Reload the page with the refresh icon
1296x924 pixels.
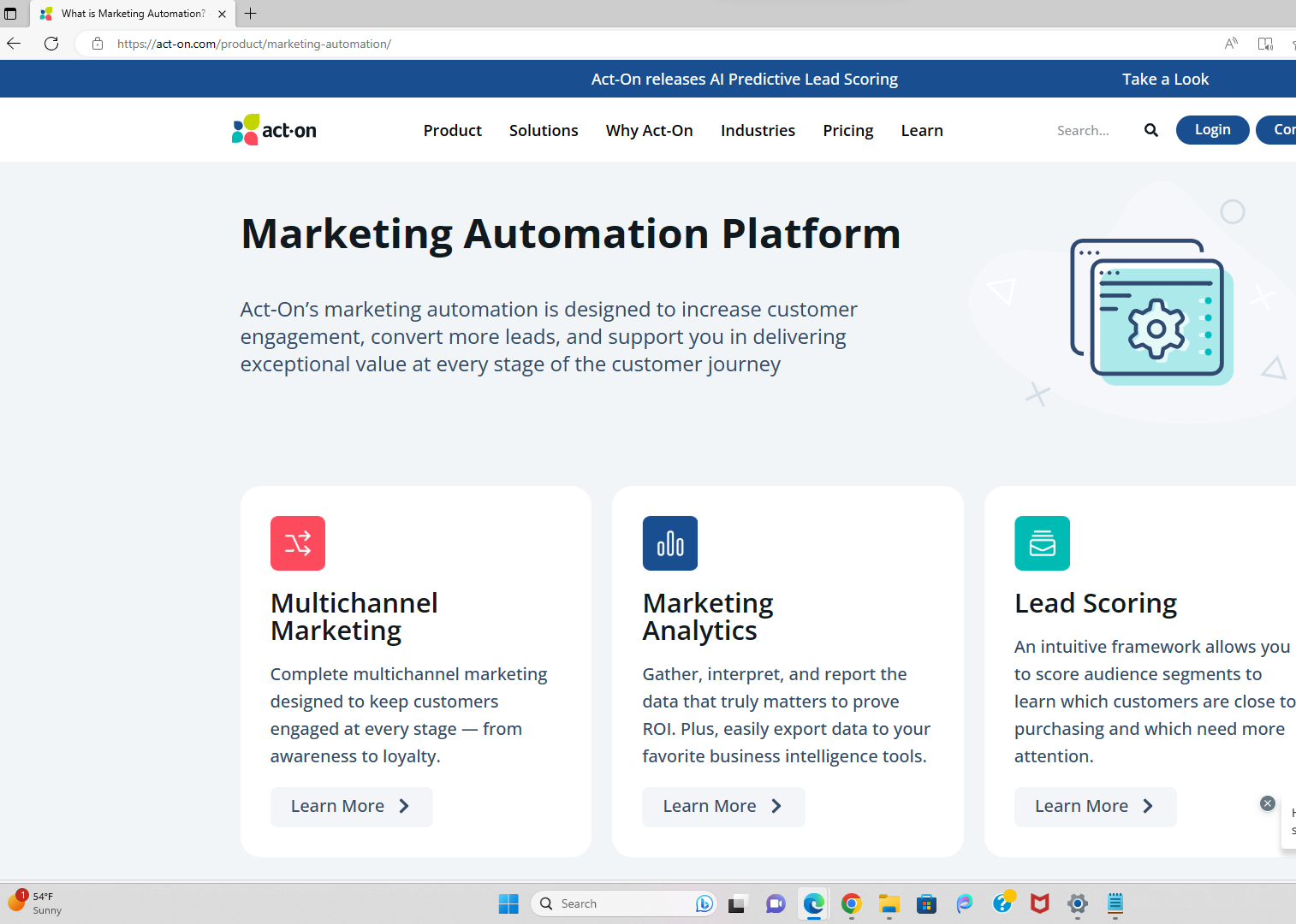point(51,44)
